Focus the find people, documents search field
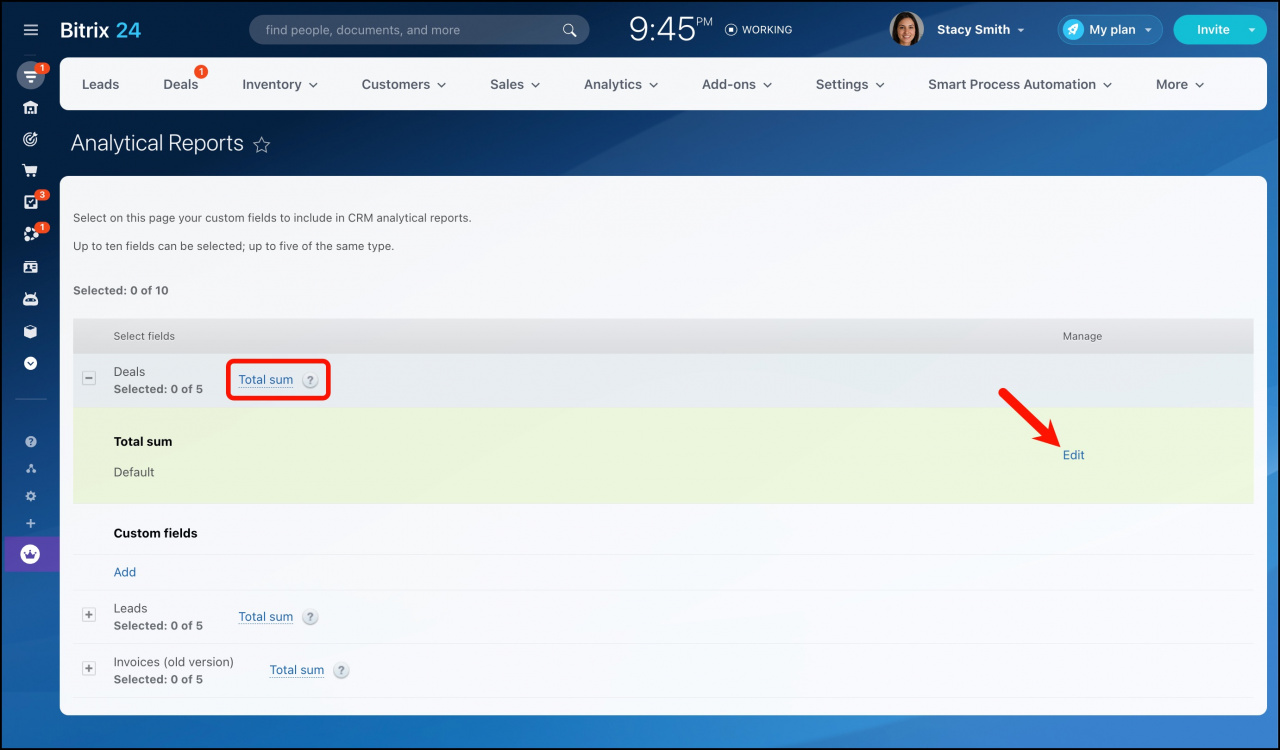 point(419,30)
